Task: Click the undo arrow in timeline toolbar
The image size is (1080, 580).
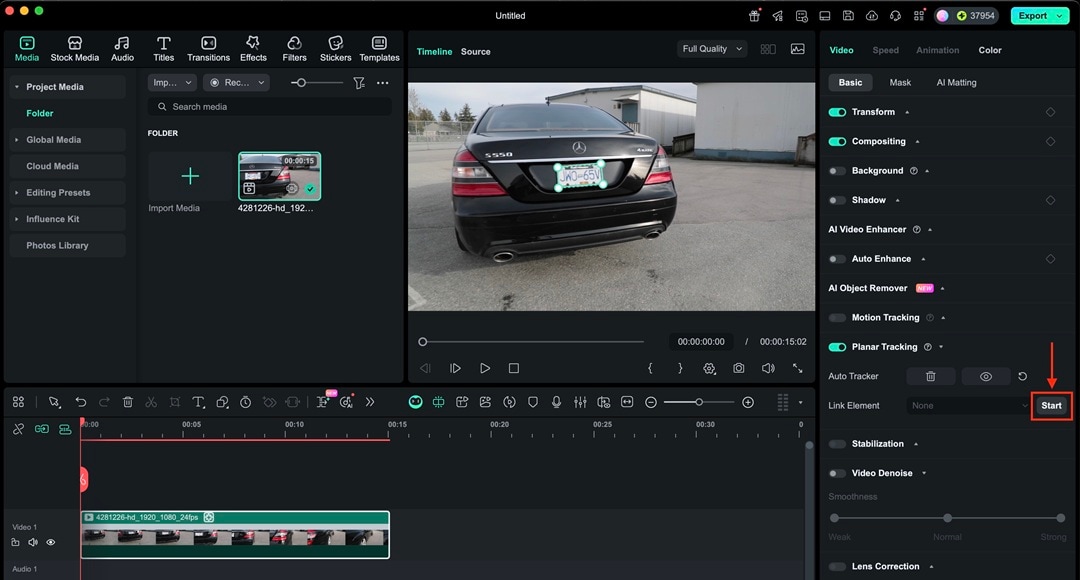Action: click(x=81, y=402)
